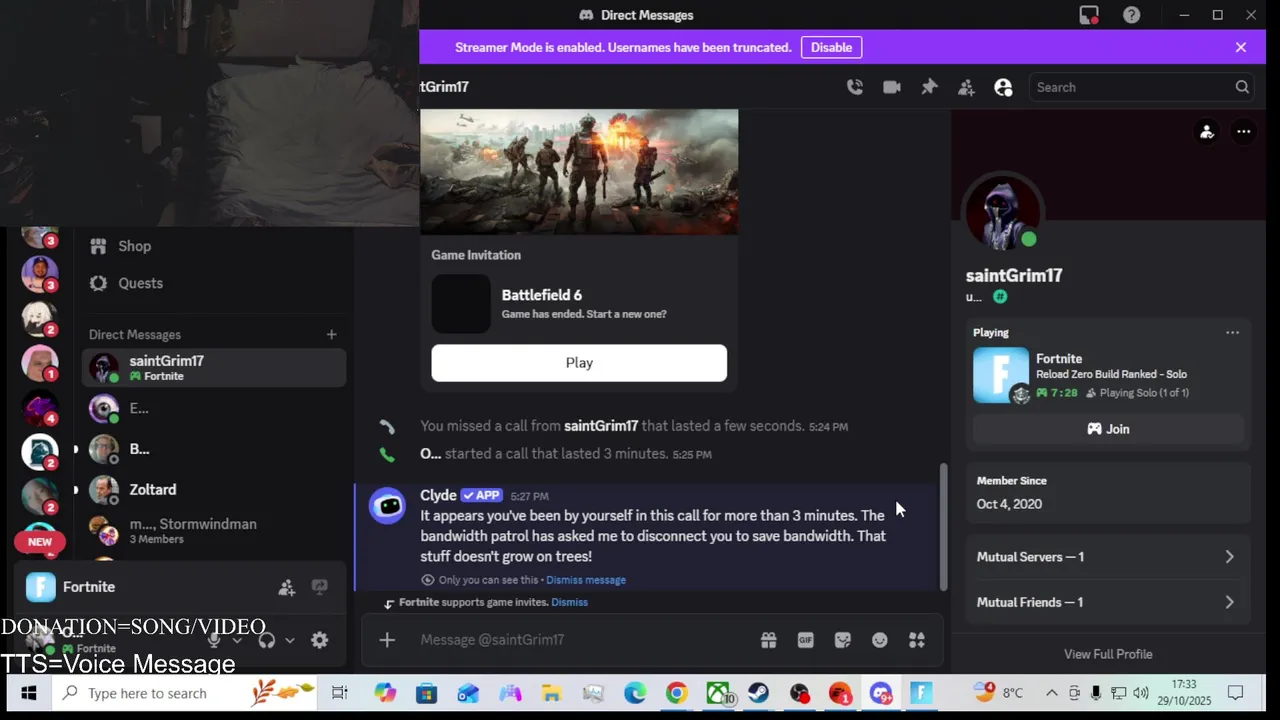This screenshot has height=720, width=1280.
Task: Dismiss the Streamer Mode banner
Action: 1241,47
